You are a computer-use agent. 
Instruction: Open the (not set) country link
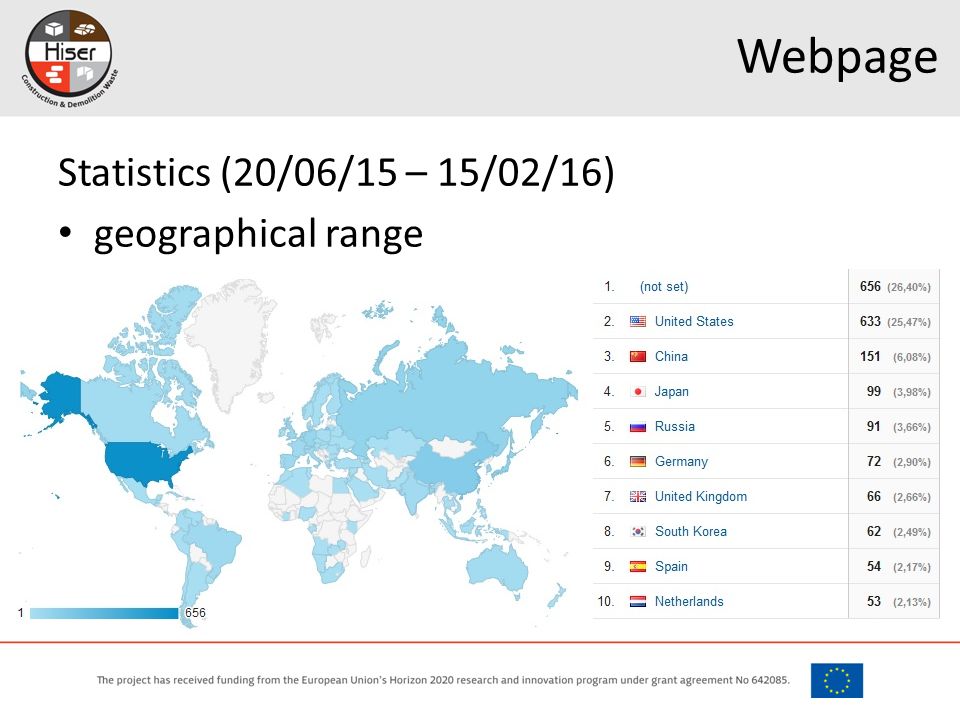click(664, 287)
